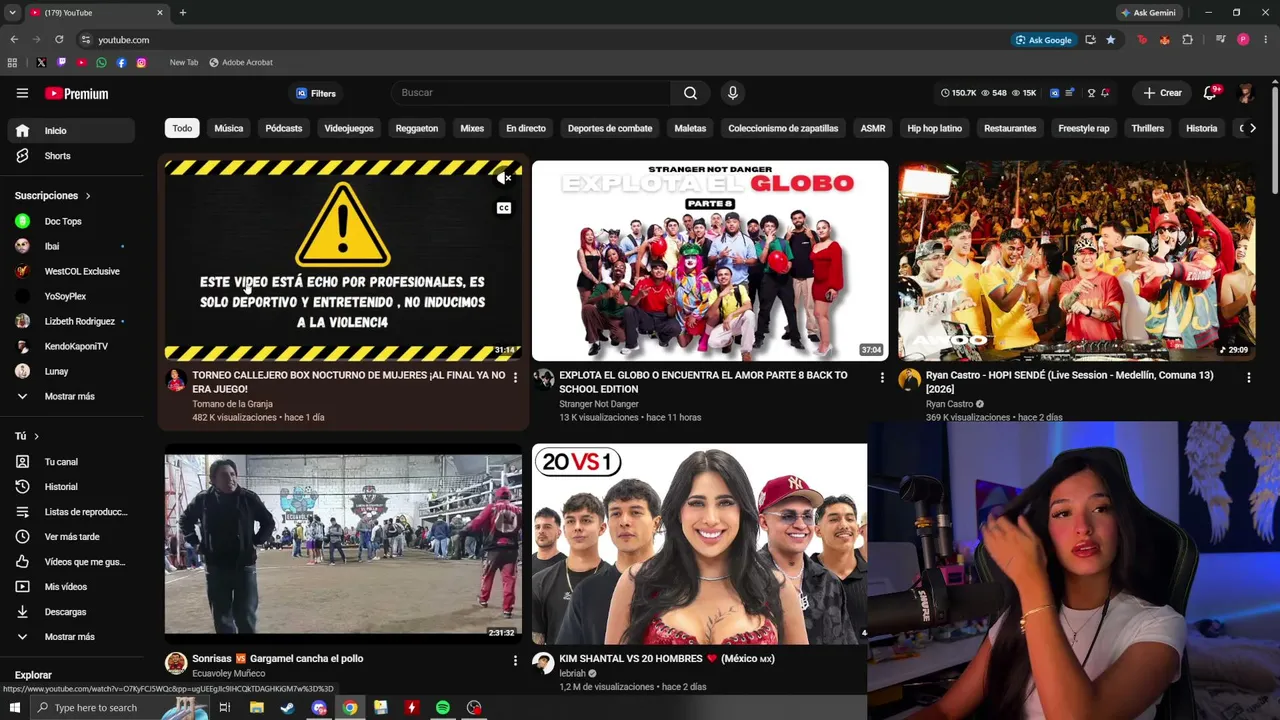1280x720 pixels.
Task: Open Twitch bookmark in bookmarks bar
Action: [61, 62]
